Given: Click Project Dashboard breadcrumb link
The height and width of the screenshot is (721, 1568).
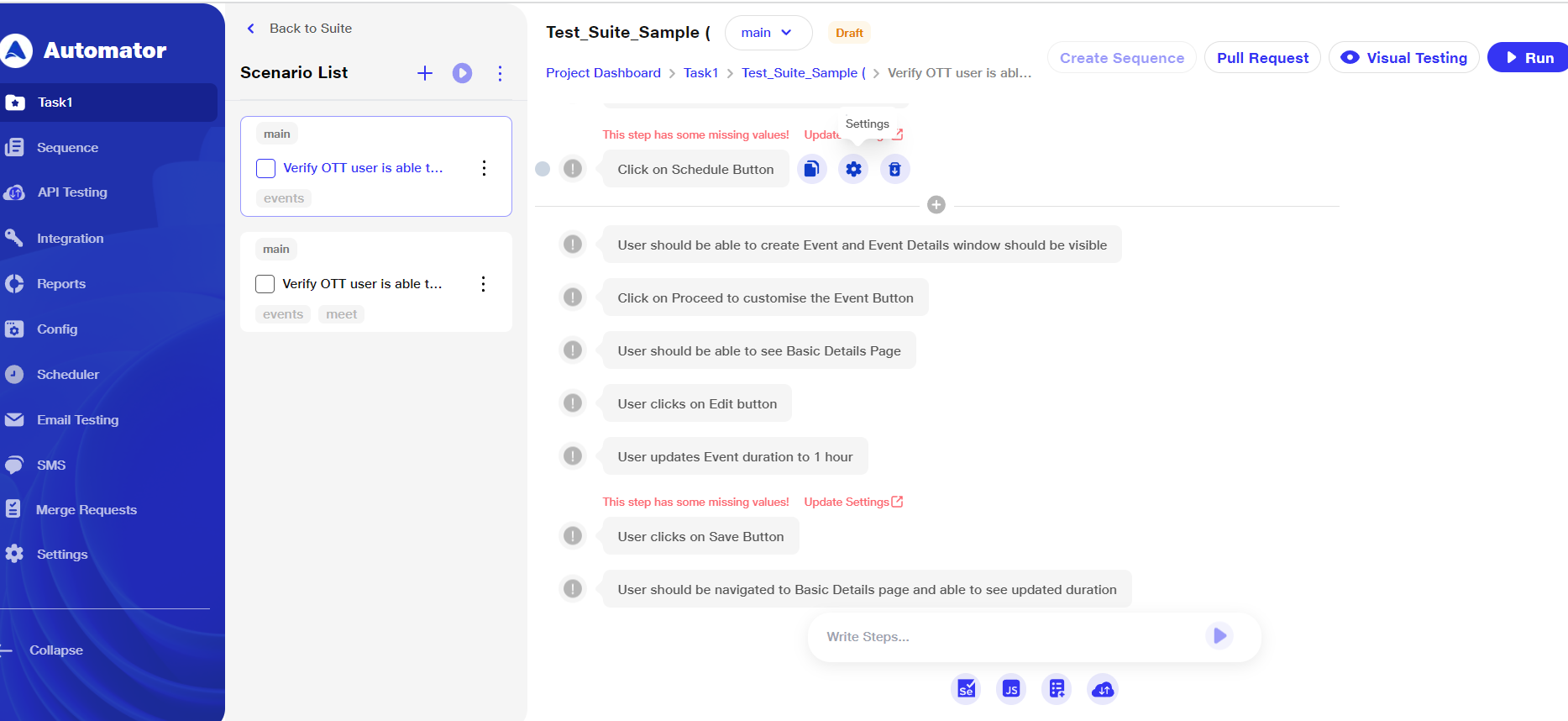Looking at the screenshot, I should coord(603,73).
